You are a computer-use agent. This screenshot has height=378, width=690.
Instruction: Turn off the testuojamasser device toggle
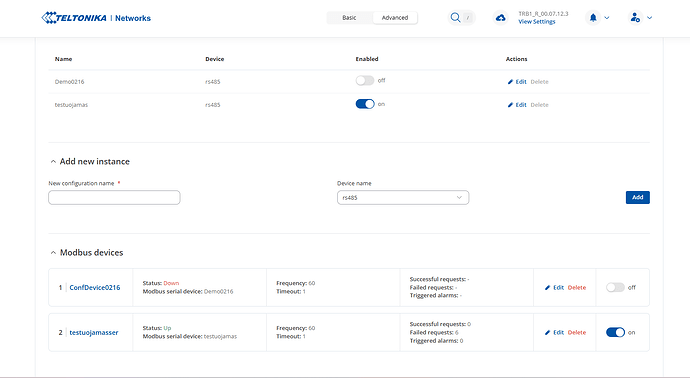[615, 332]
